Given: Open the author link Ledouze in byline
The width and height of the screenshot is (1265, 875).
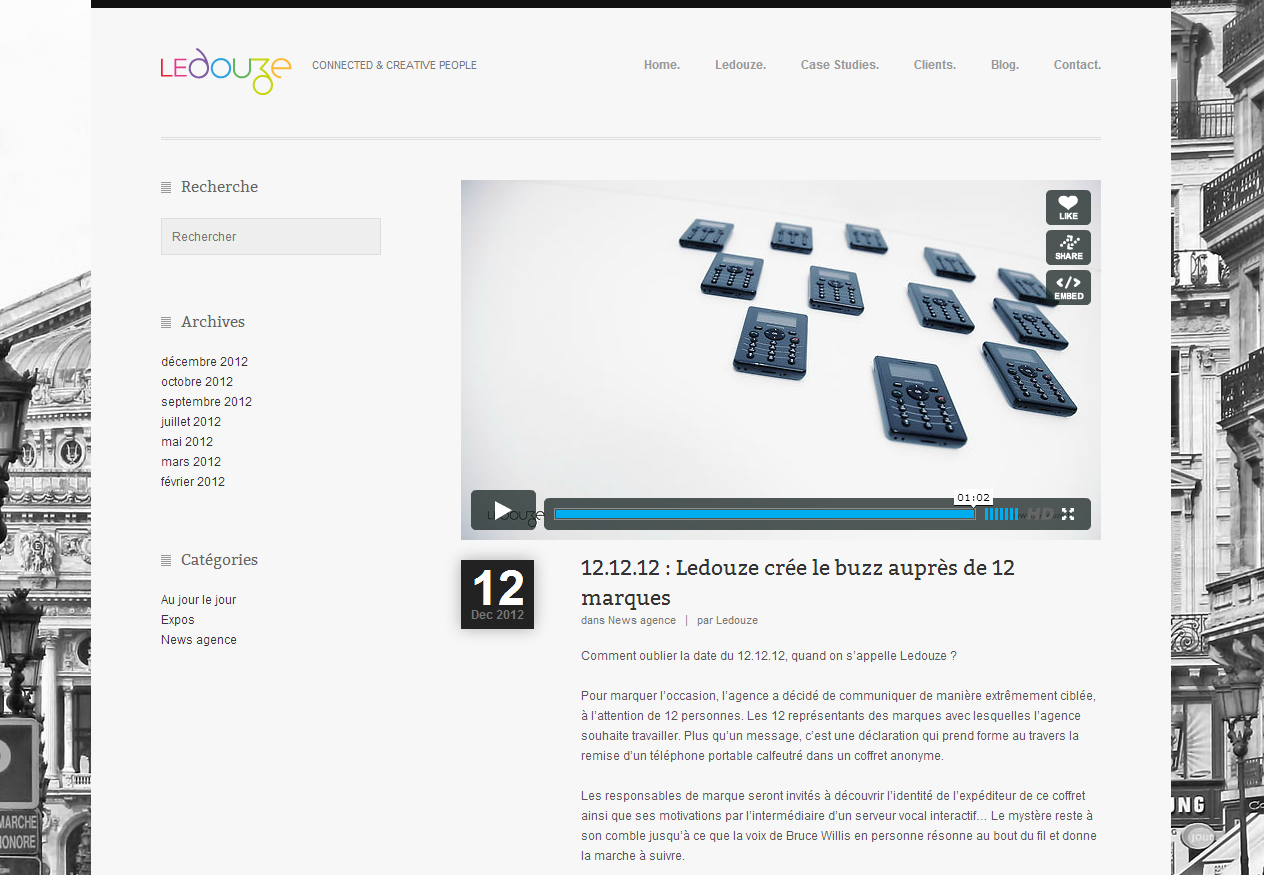Looking at the screenshot, I should (737, 620).
